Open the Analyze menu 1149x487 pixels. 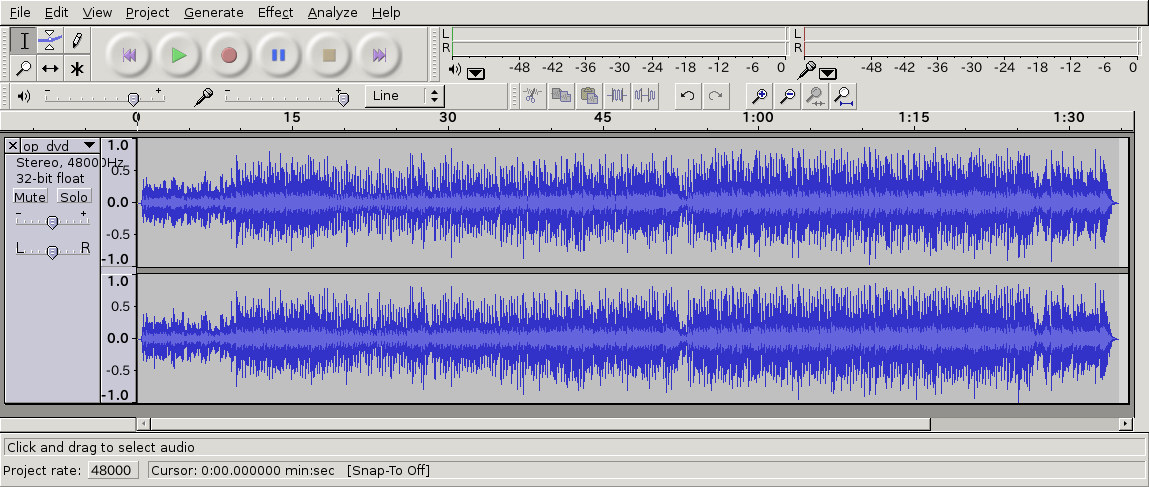tap(332, 12)
